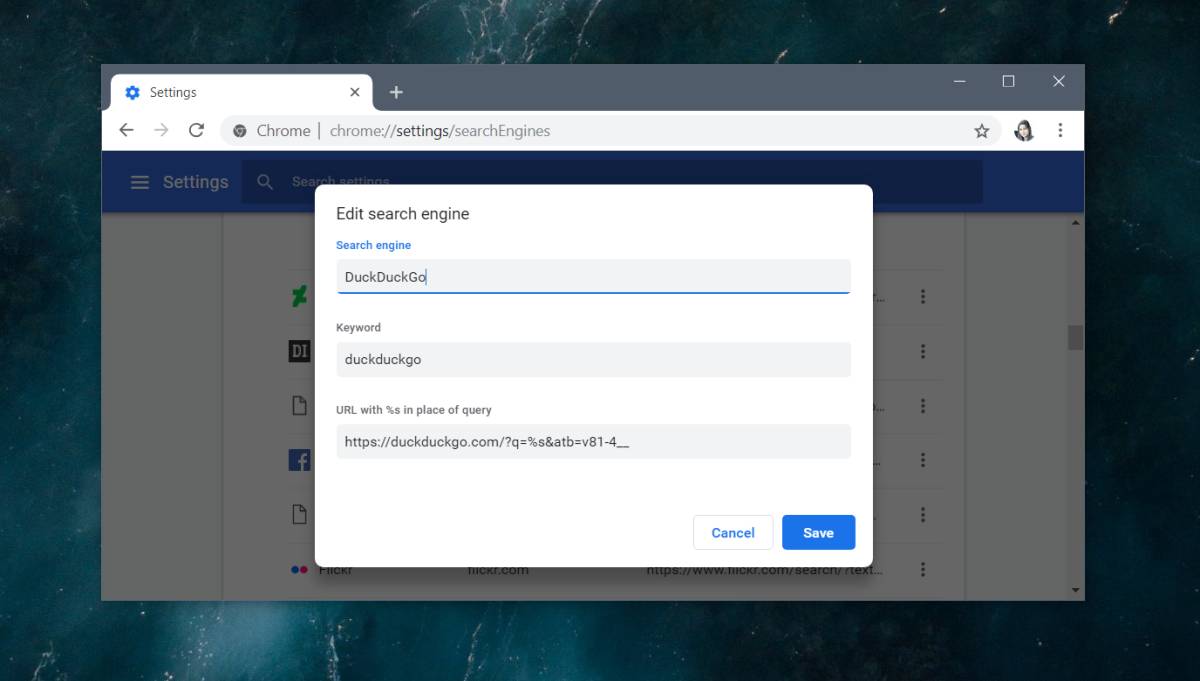The height and width of the screenshot is (681, 1200).
Task: Open more actions for the green icon row
Action: pos(922,297)
